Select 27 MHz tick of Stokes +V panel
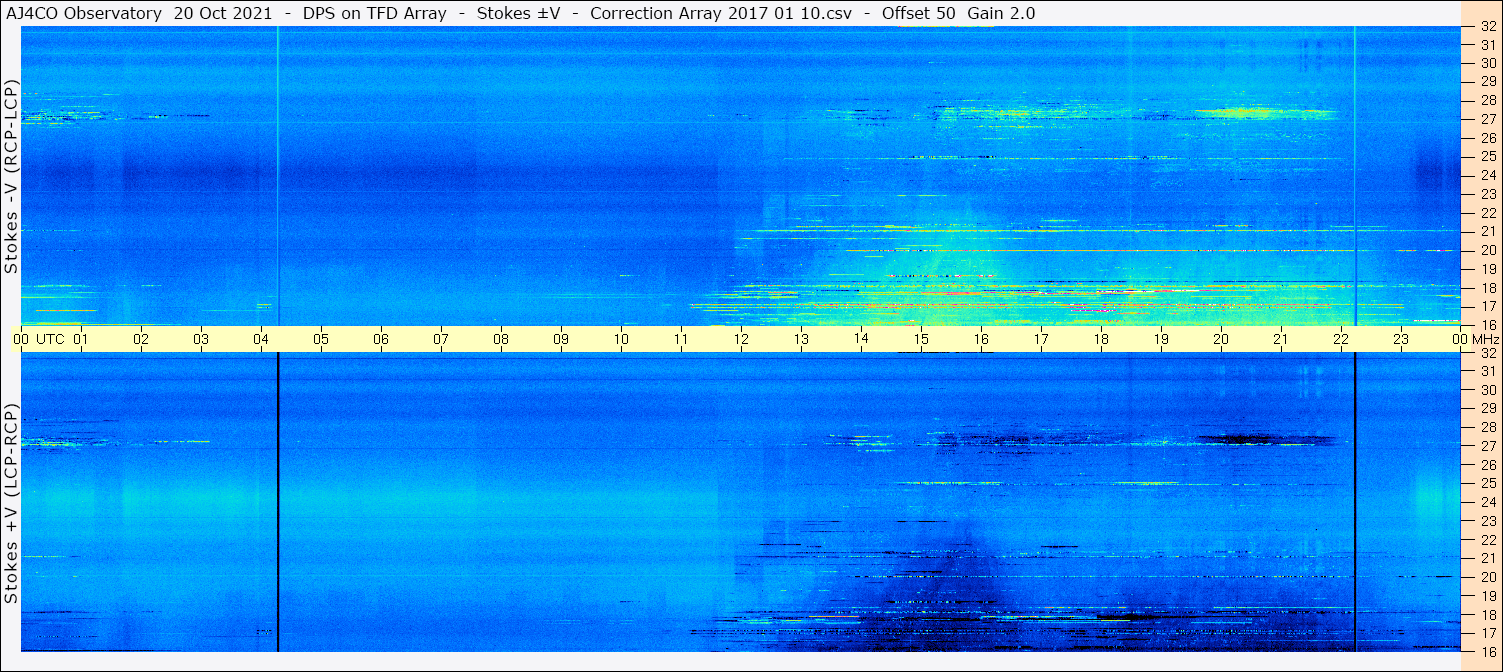Viewport: 1503px width, 672px height. [x=1487, y=446]
